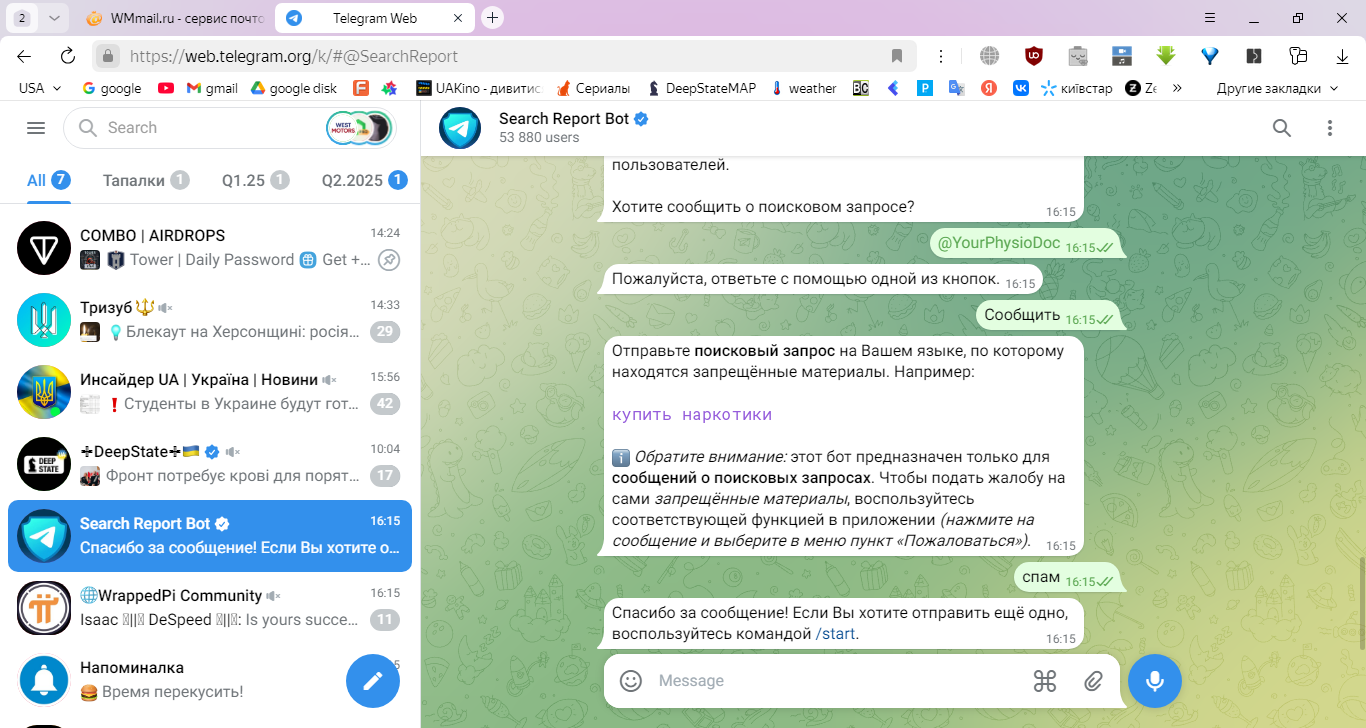
Task: Open google disk bookmark
Action: (293, 88)
